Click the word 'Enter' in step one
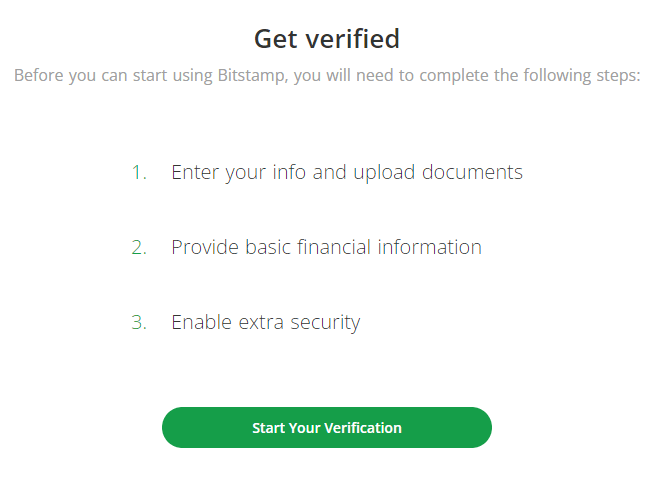 [195, 172]
